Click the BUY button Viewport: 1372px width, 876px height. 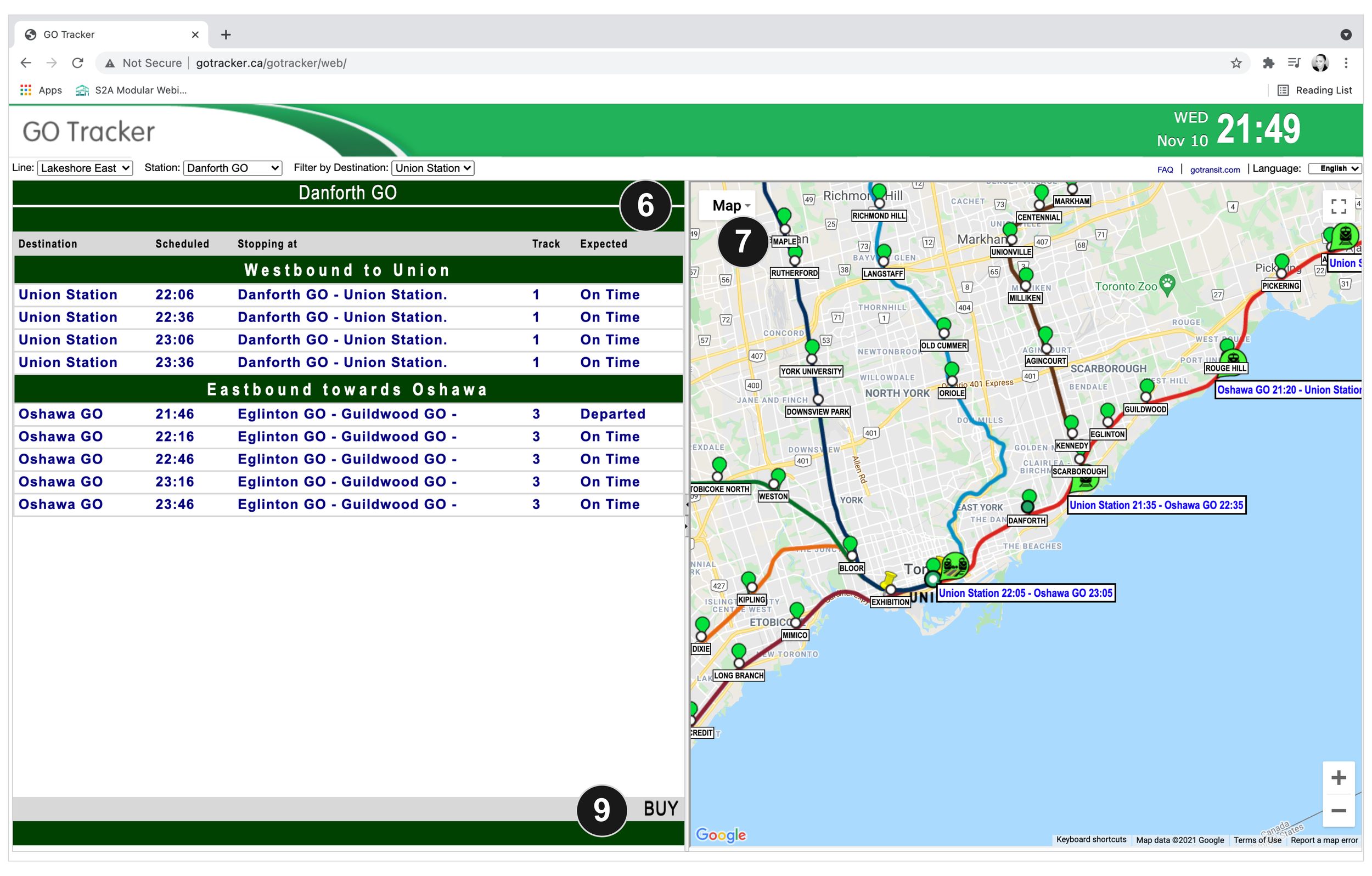click(x=660, y=808)
